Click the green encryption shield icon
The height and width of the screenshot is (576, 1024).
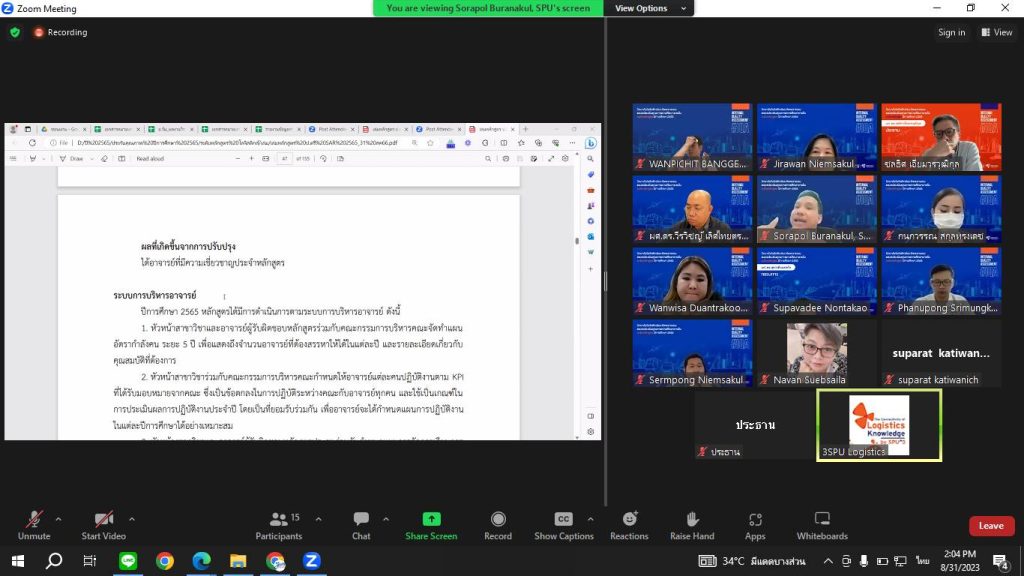tap(15, 32)
